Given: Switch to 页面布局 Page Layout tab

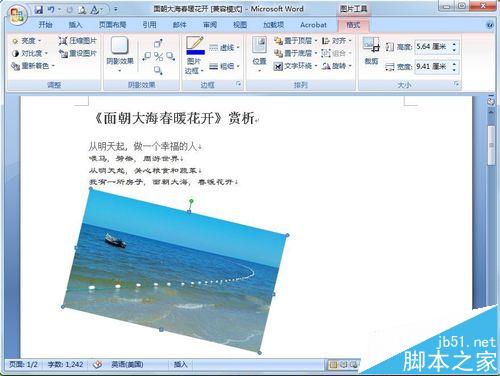Looking at the screenshot, I should tap(112, 25).
